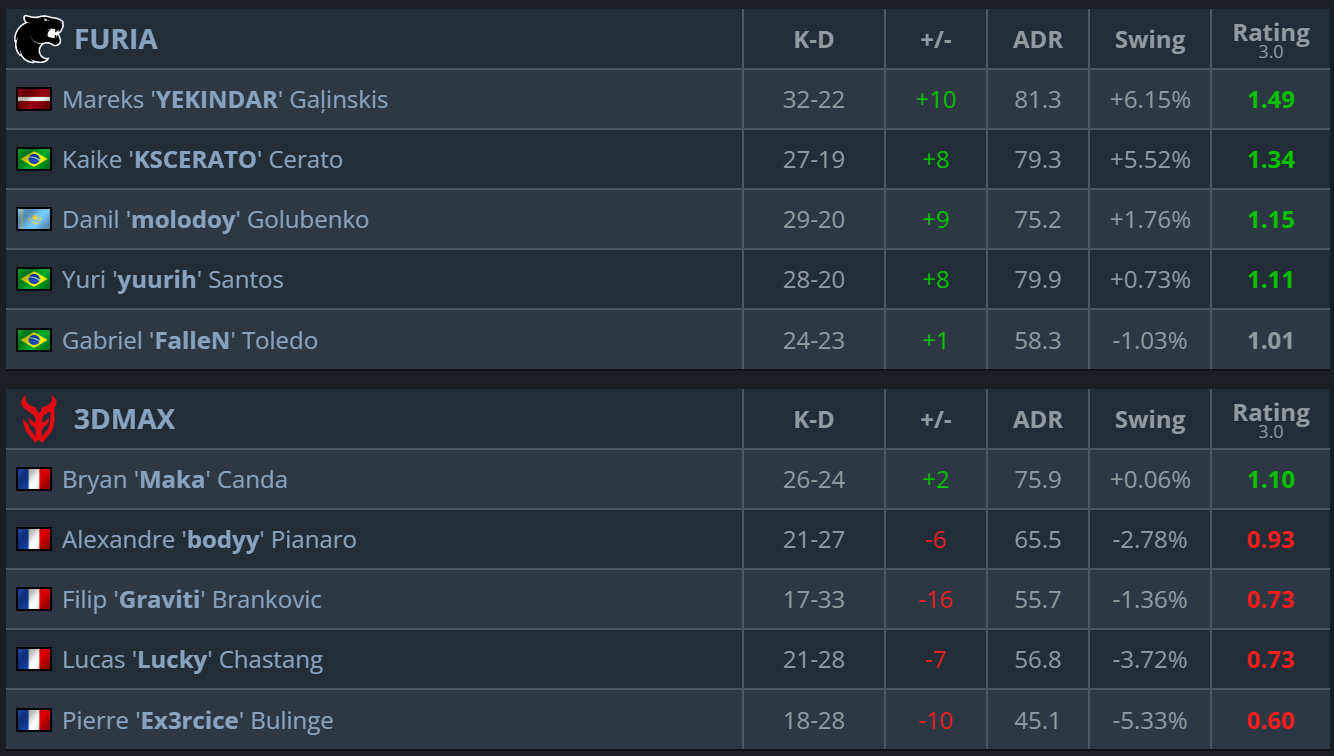Click the 3DMAX red devil logo
Viewport: 1334px width, 756px height.
click(39, 420)
